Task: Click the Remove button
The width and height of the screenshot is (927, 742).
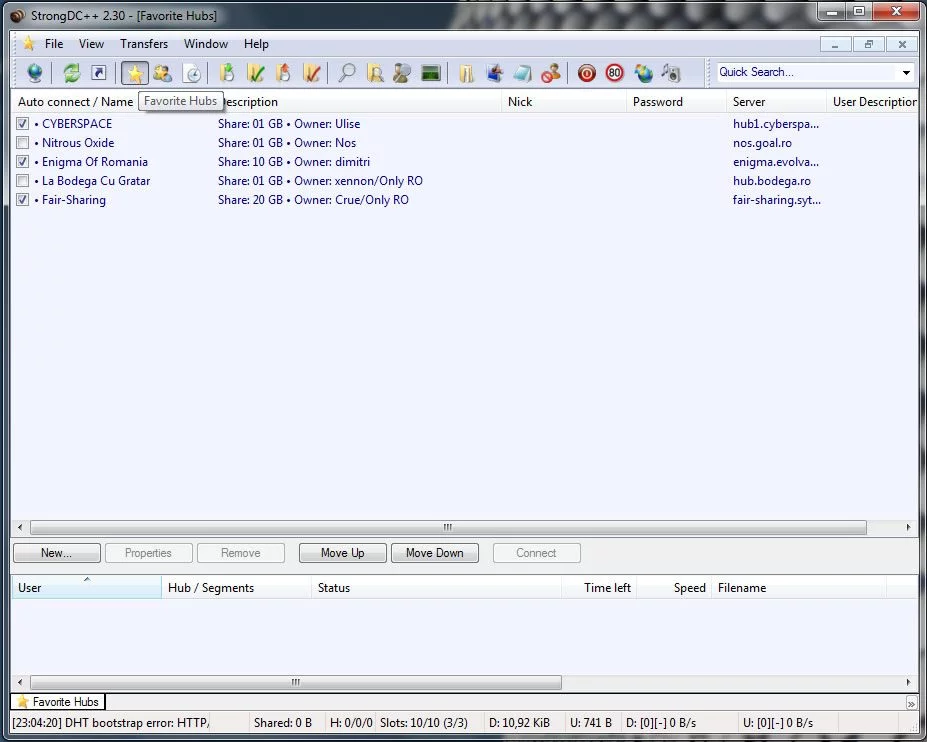Action: pos(241,553)
